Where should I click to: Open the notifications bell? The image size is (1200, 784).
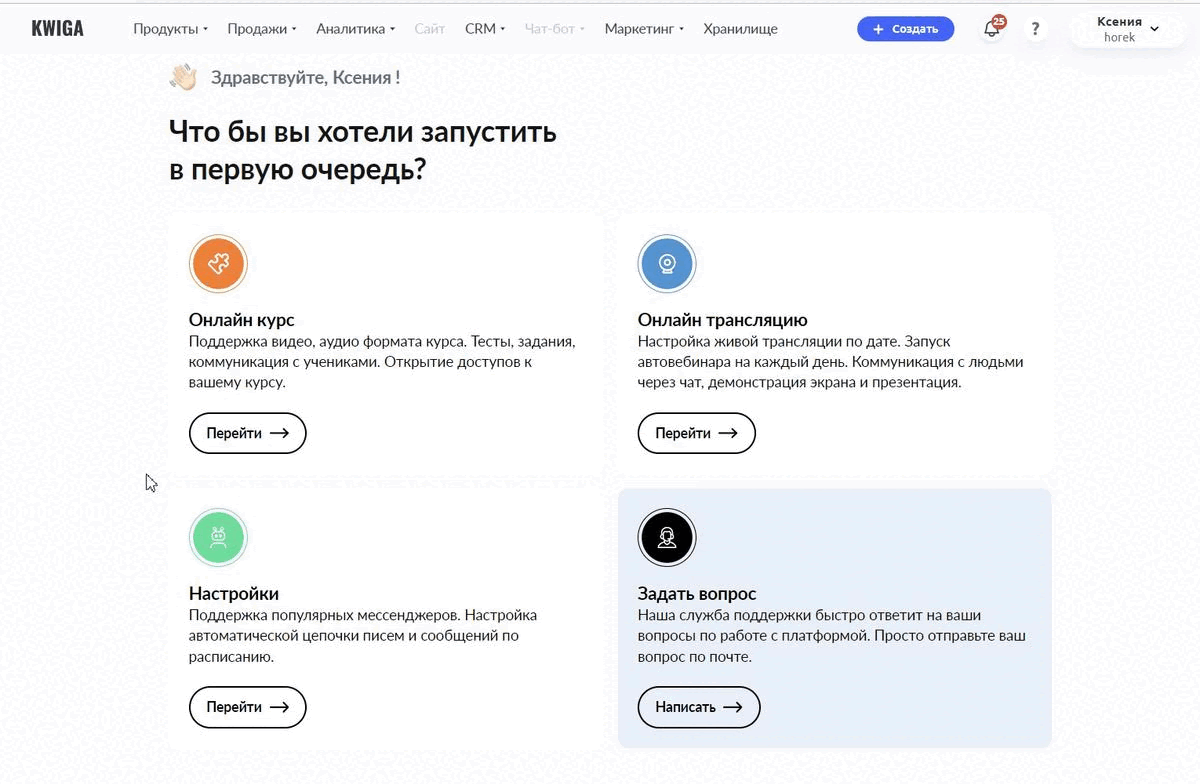[992, 29]
